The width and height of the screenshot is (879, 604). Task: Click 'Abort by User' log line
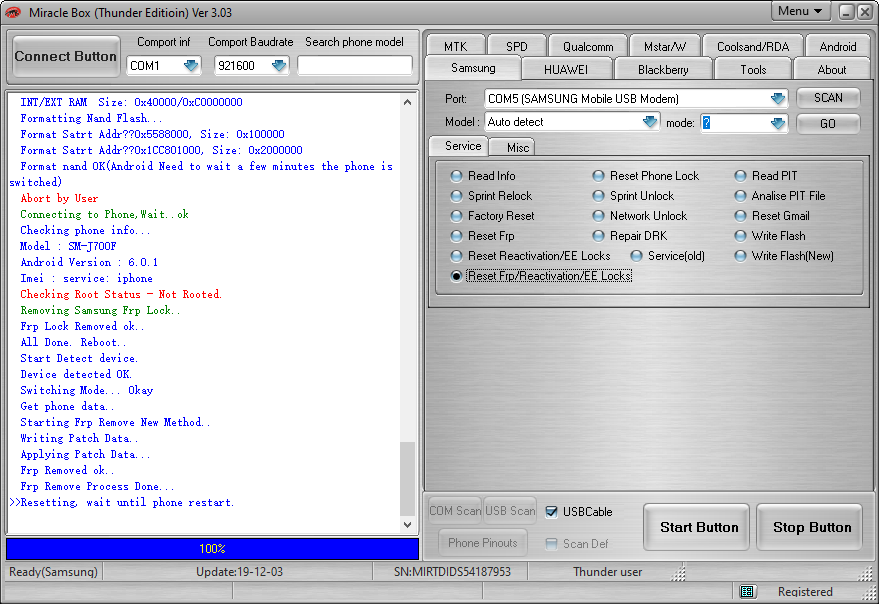coord(59,199)
